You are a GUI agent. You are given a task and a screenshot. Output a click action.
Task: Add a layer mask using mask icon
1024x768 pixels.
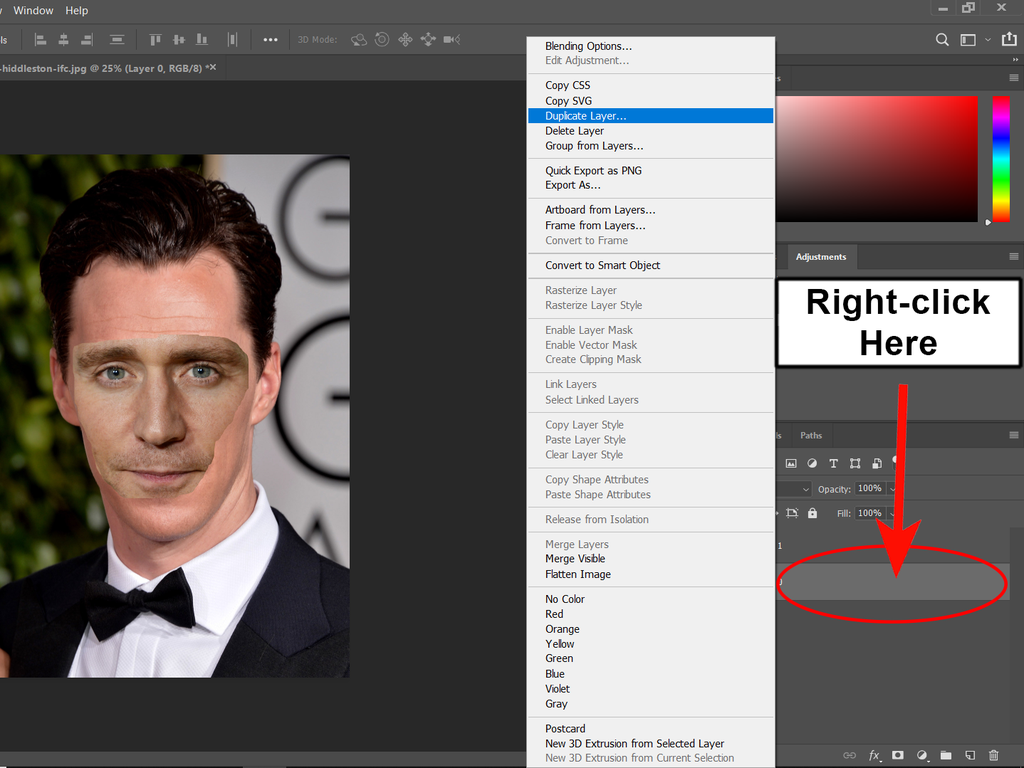tap(898, 755)
